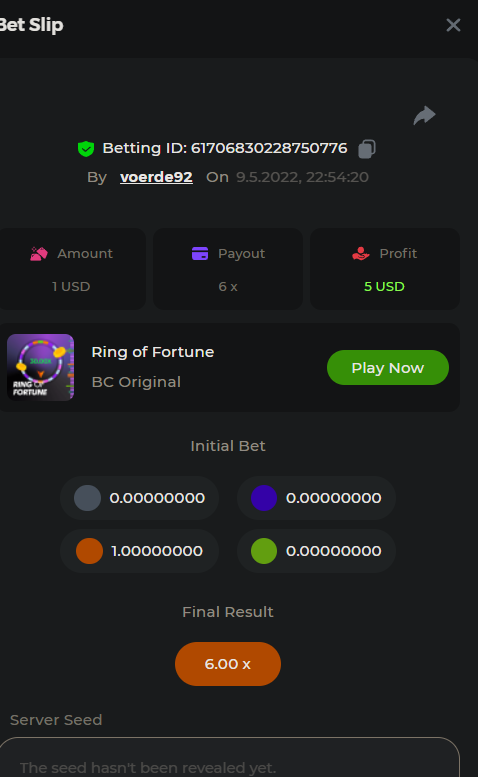Click the red Profit hand icon
478x777 pixels.
point(361,254)
